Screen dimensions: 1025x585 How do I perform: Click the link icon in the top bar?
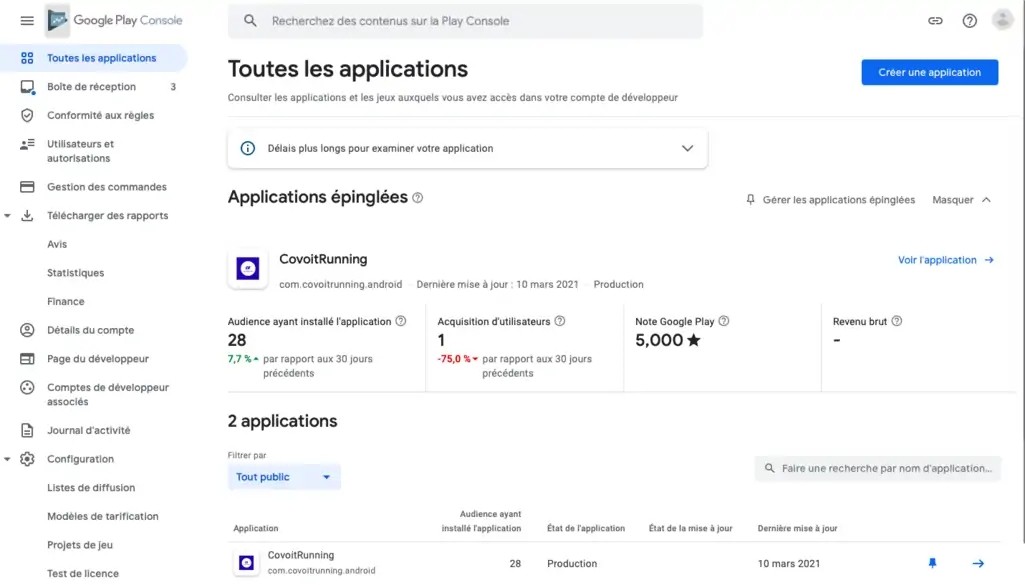(x=935, y=20)
